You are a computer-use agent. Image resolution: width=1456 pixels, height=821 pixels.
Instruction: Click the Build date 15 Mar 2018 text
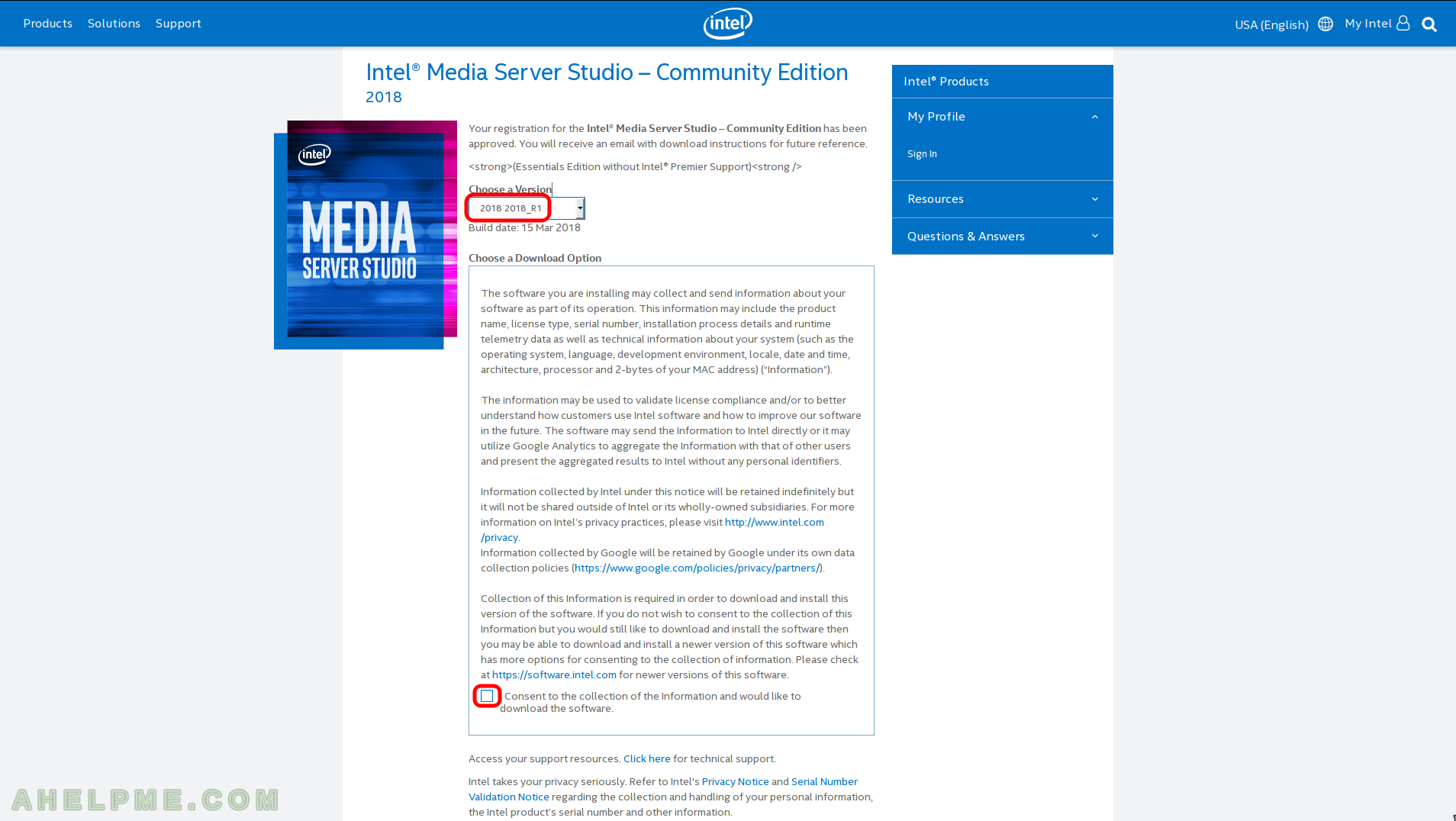tap(524, 228)
